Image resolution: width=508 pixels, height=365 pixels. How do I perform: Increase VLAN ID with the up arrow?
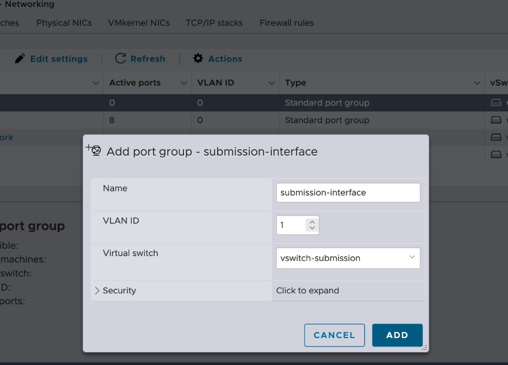tap(312, 222)
